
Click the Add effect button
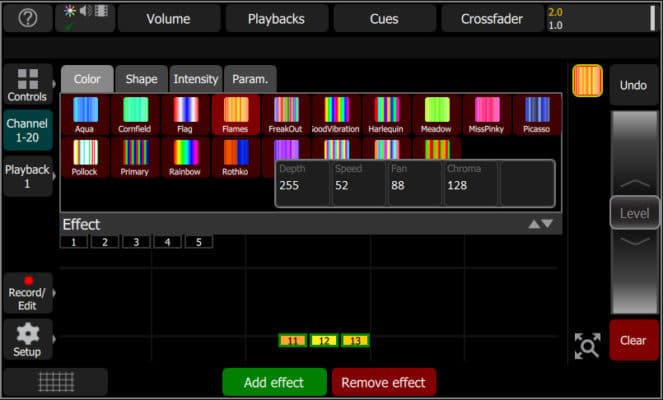tap(275, 382)
